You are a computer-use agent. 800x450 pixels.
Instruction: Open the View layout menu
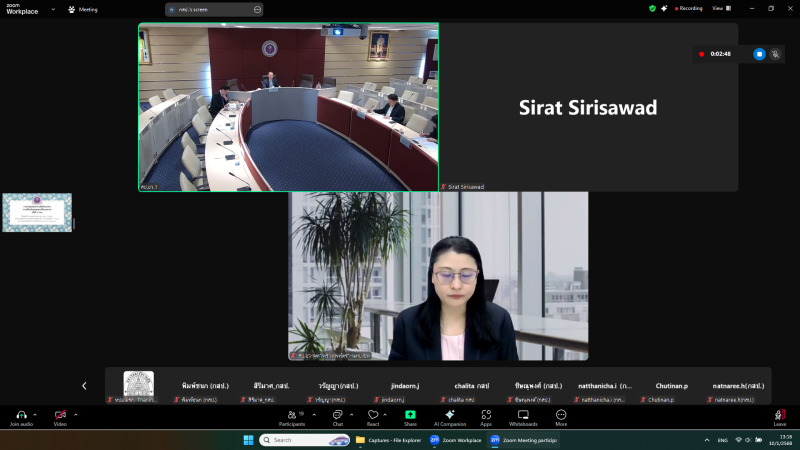pyautogui.click(x=718, y=8)
